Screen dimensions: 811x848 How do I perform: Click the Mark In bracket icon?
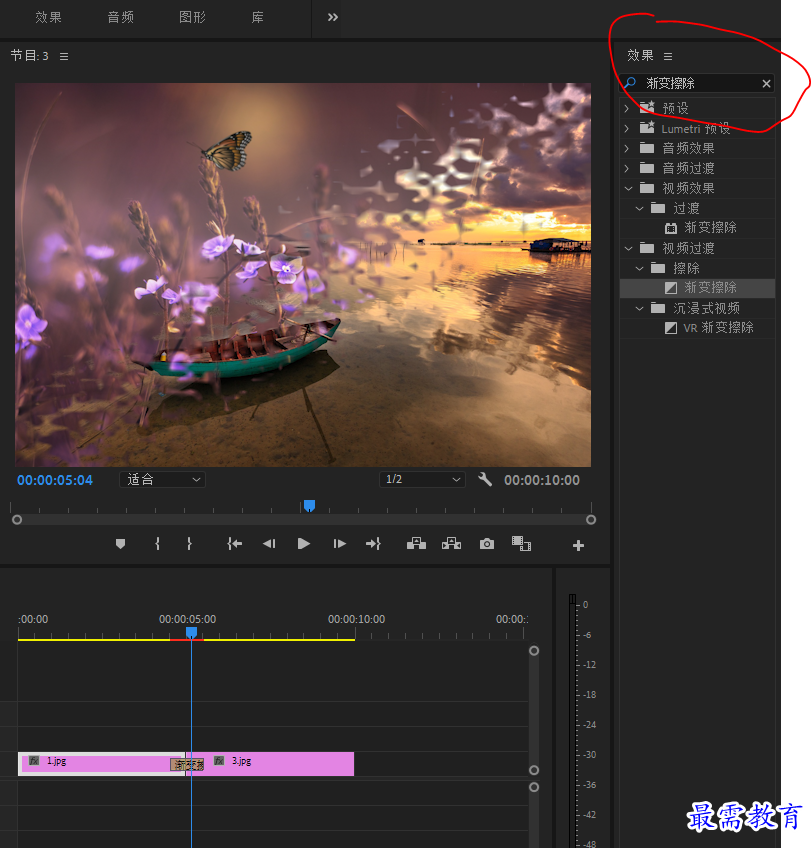[157, 544]
